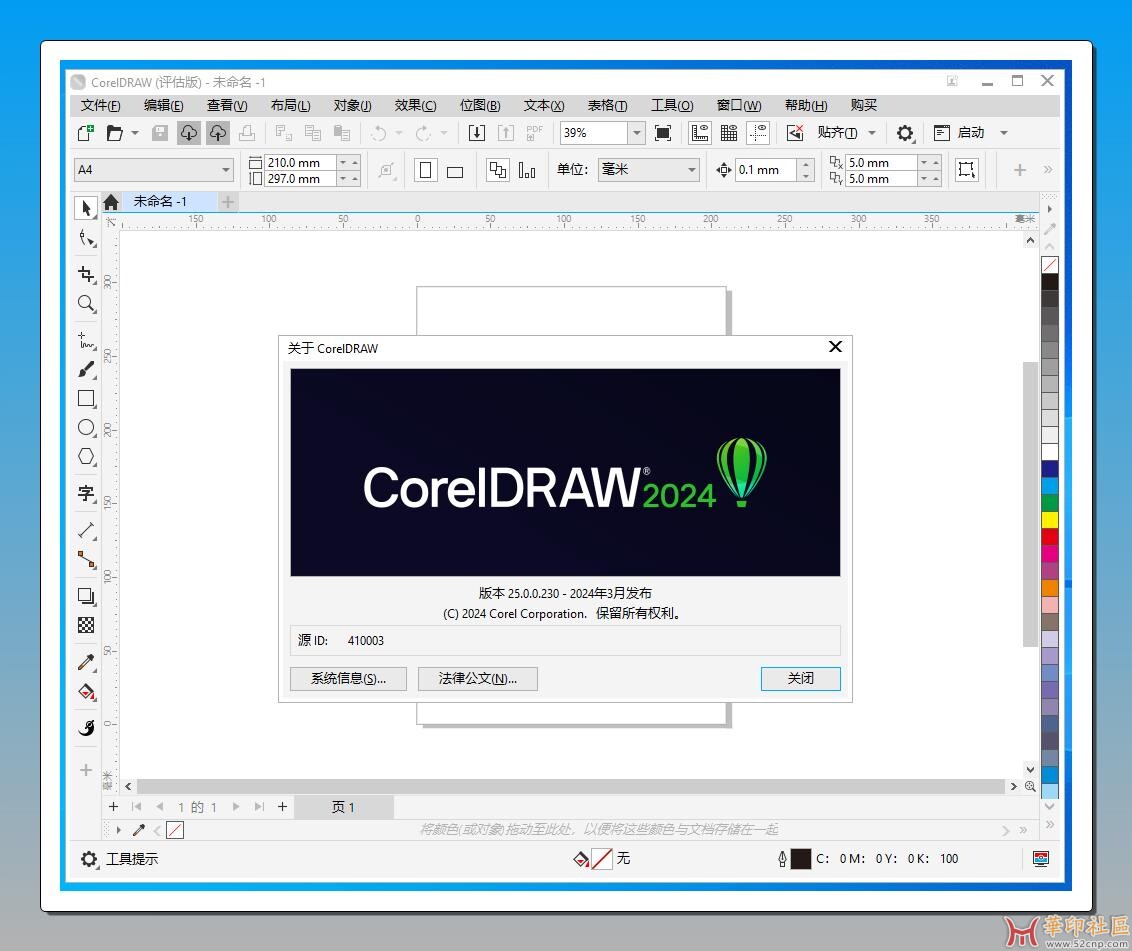Increase nudge distance 0.1 mm stepper
This screenshot has width=1132, height=951.
point(806,164)
